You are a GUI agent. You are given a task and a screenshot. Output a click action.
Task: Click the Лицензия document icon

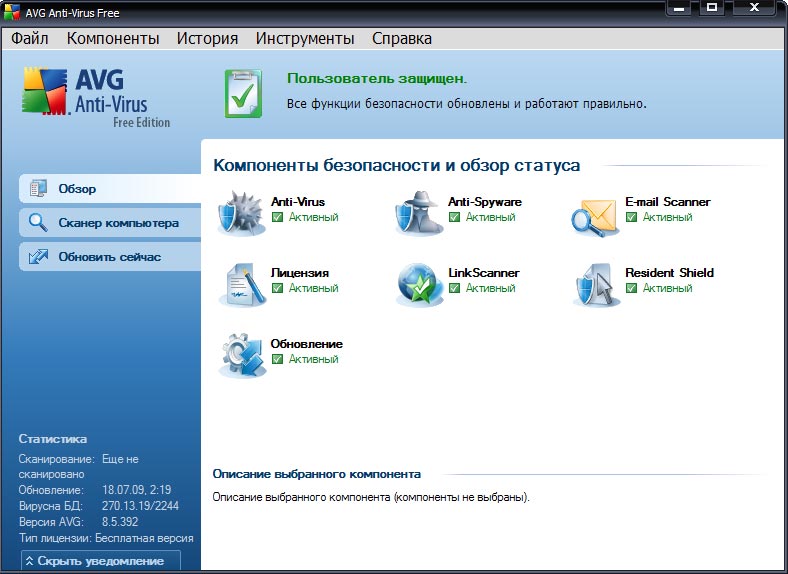point(241,284)
